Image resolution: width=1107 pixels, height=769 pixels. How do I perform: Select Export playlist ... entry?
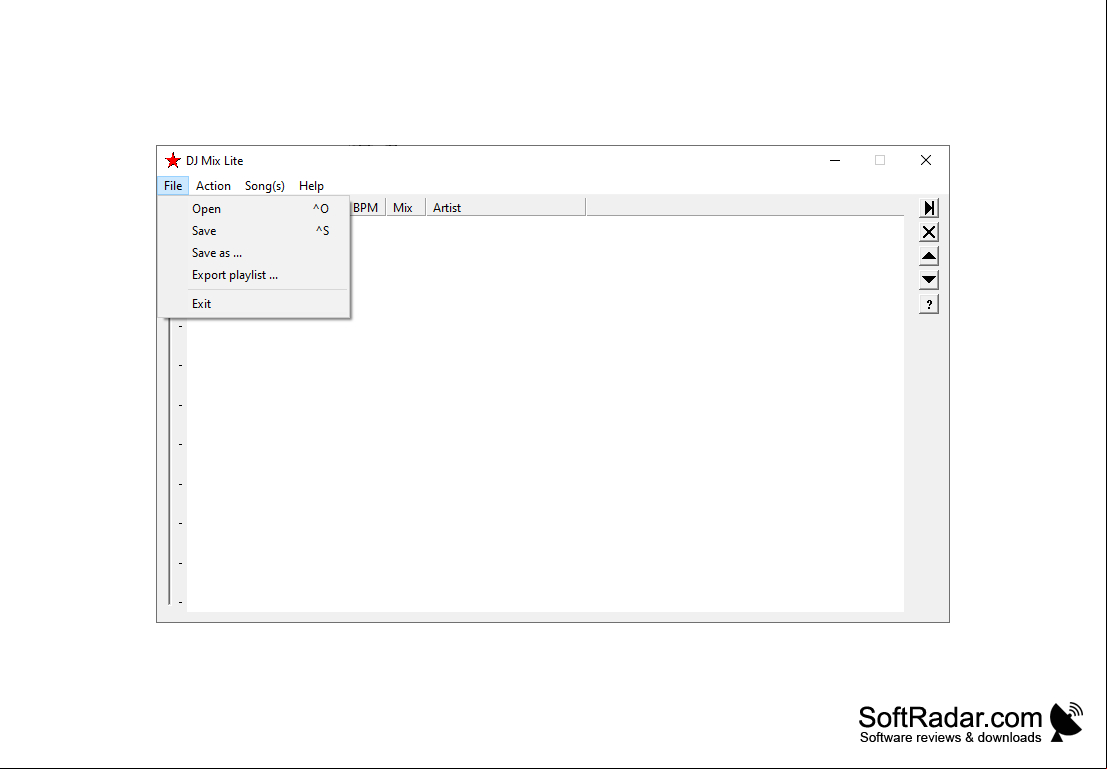254,275
